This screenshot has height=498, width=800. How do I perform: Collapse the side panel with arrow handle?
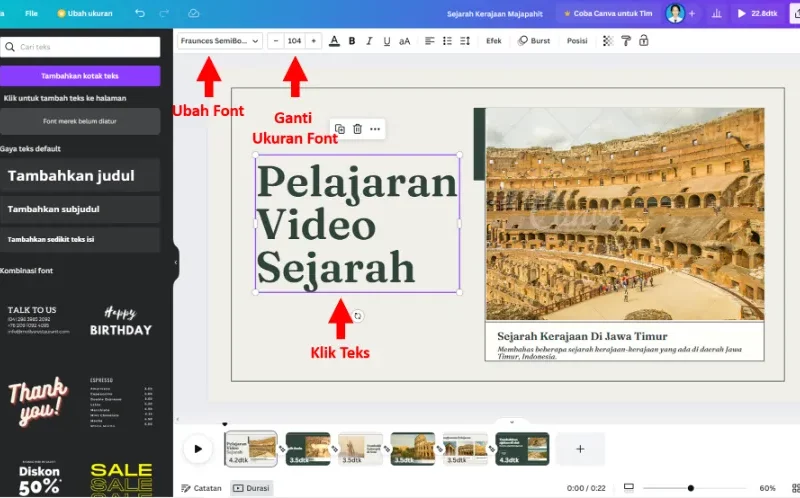tap(176, 262)
